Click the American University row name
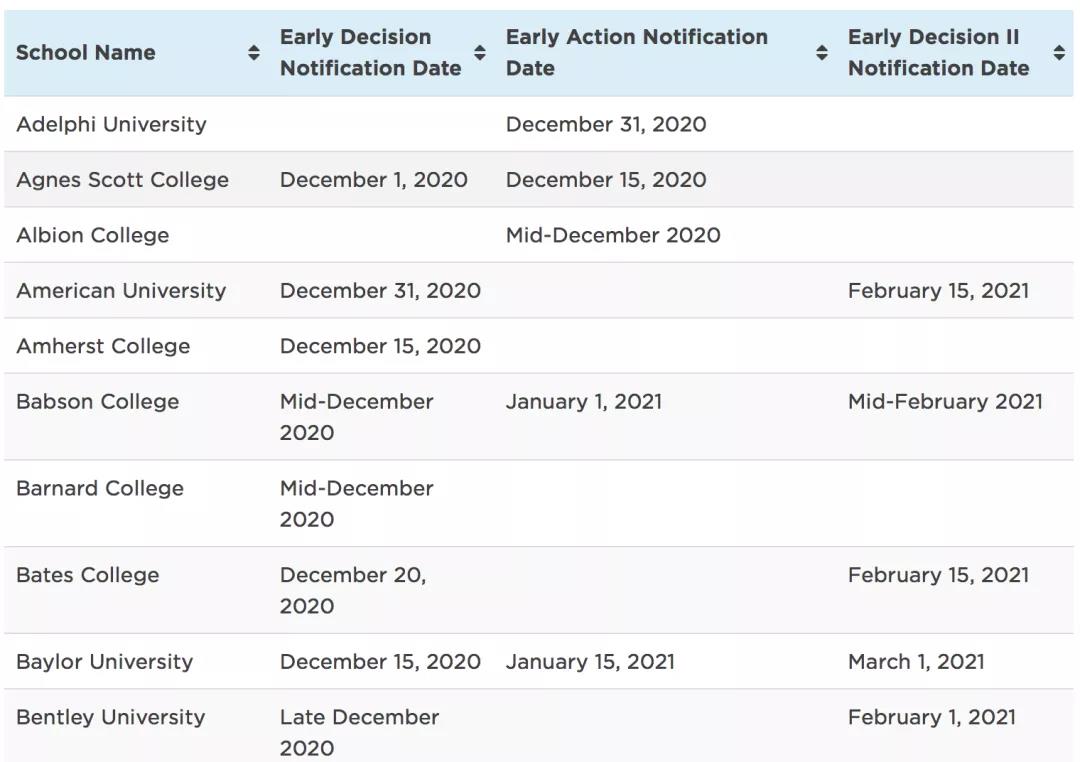This screenshot has width=1080, height=762. click(x=121, y=291)
